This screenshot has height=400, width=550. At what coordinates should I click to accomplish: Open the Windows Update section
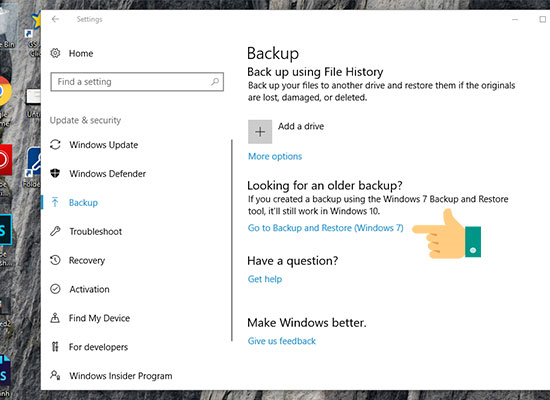click(x=104, y=145)
